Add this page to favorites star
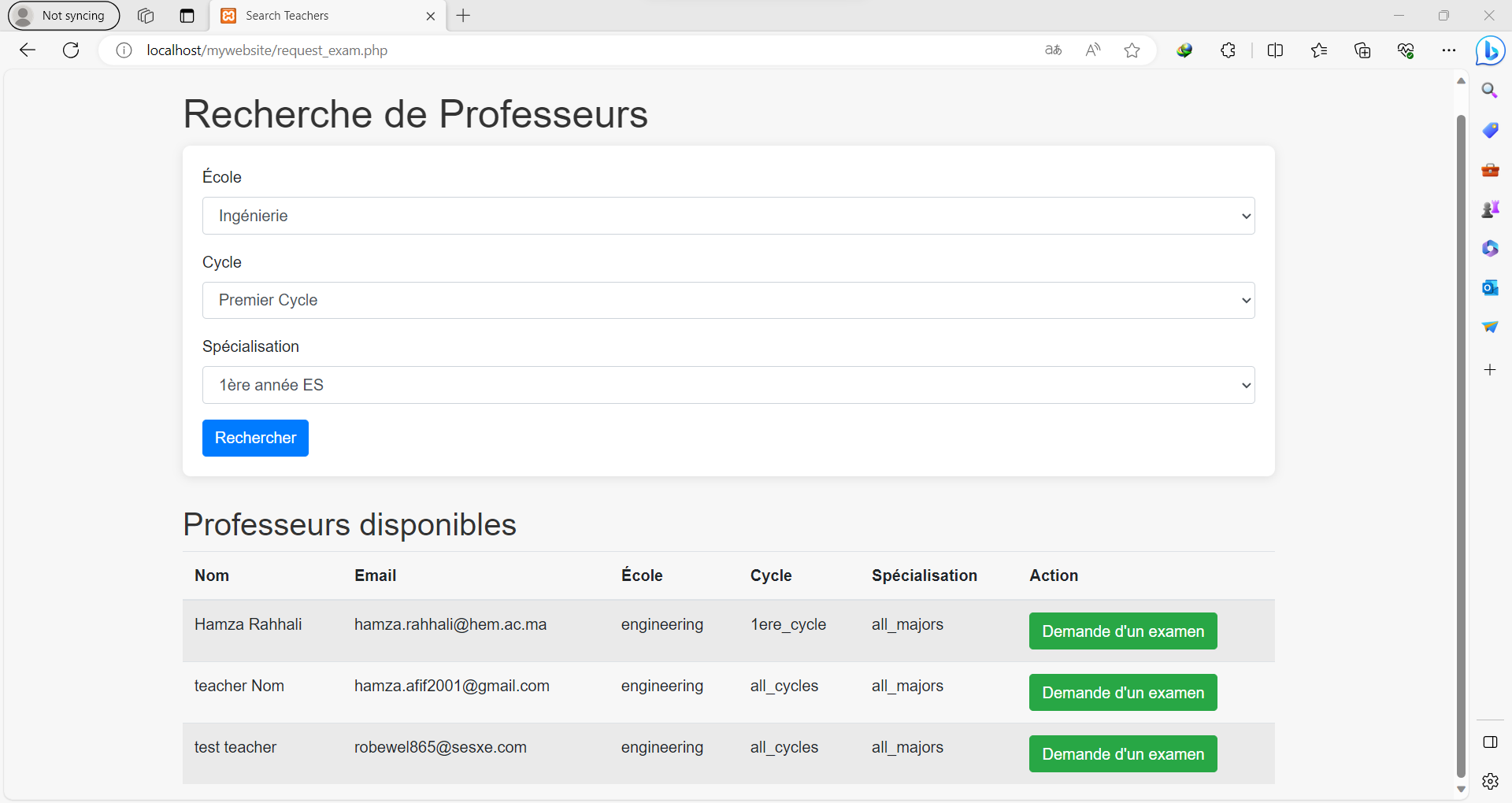 (1132, 50)
